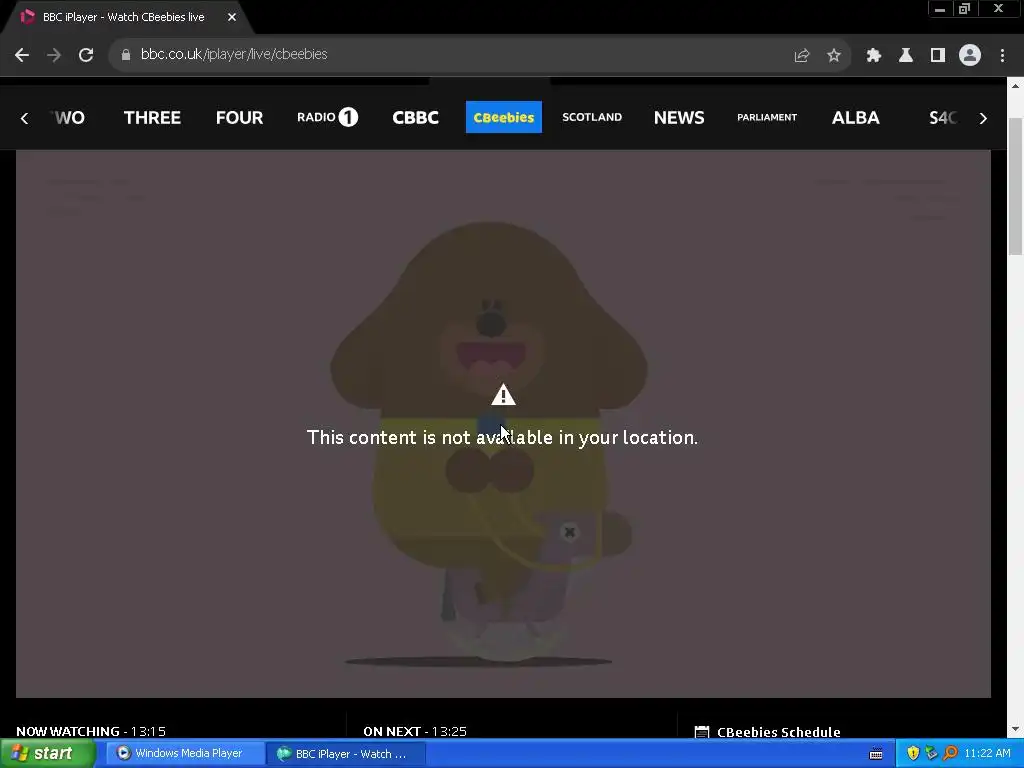Open the extensions puzzle icon

[x=873, y=56]
